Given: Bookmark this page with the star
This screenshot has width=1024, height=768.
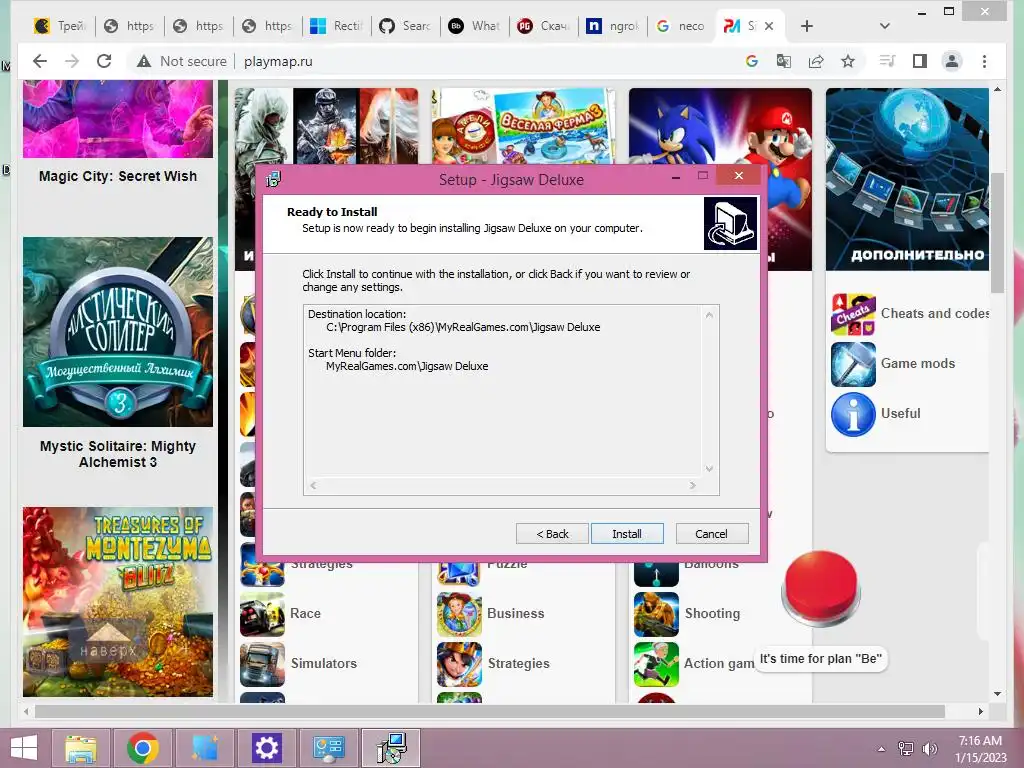Looking at the screenshot, I should pos(848,61).
